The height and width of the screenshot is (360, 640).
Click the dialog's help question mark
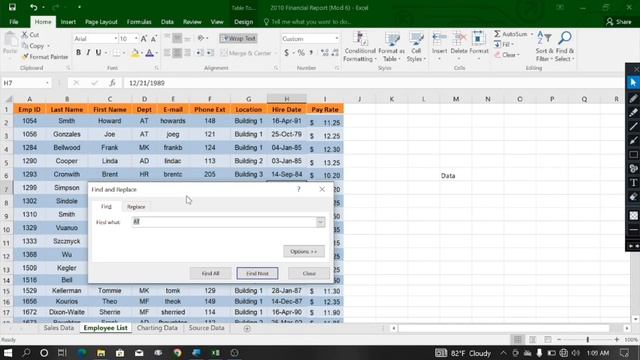(299, 189)
